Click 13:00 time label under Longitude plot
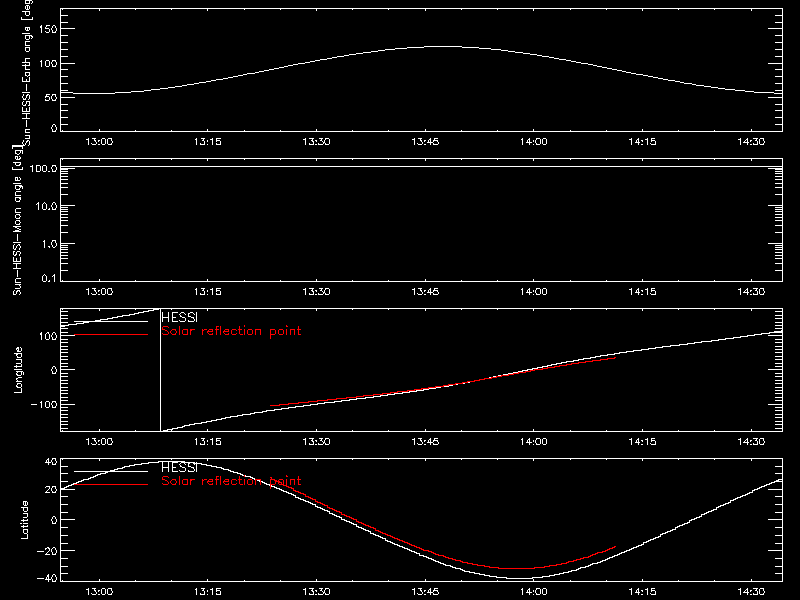The height and width of the screenshot is (600, 800). pyautogui.click(x=99, y=442)
